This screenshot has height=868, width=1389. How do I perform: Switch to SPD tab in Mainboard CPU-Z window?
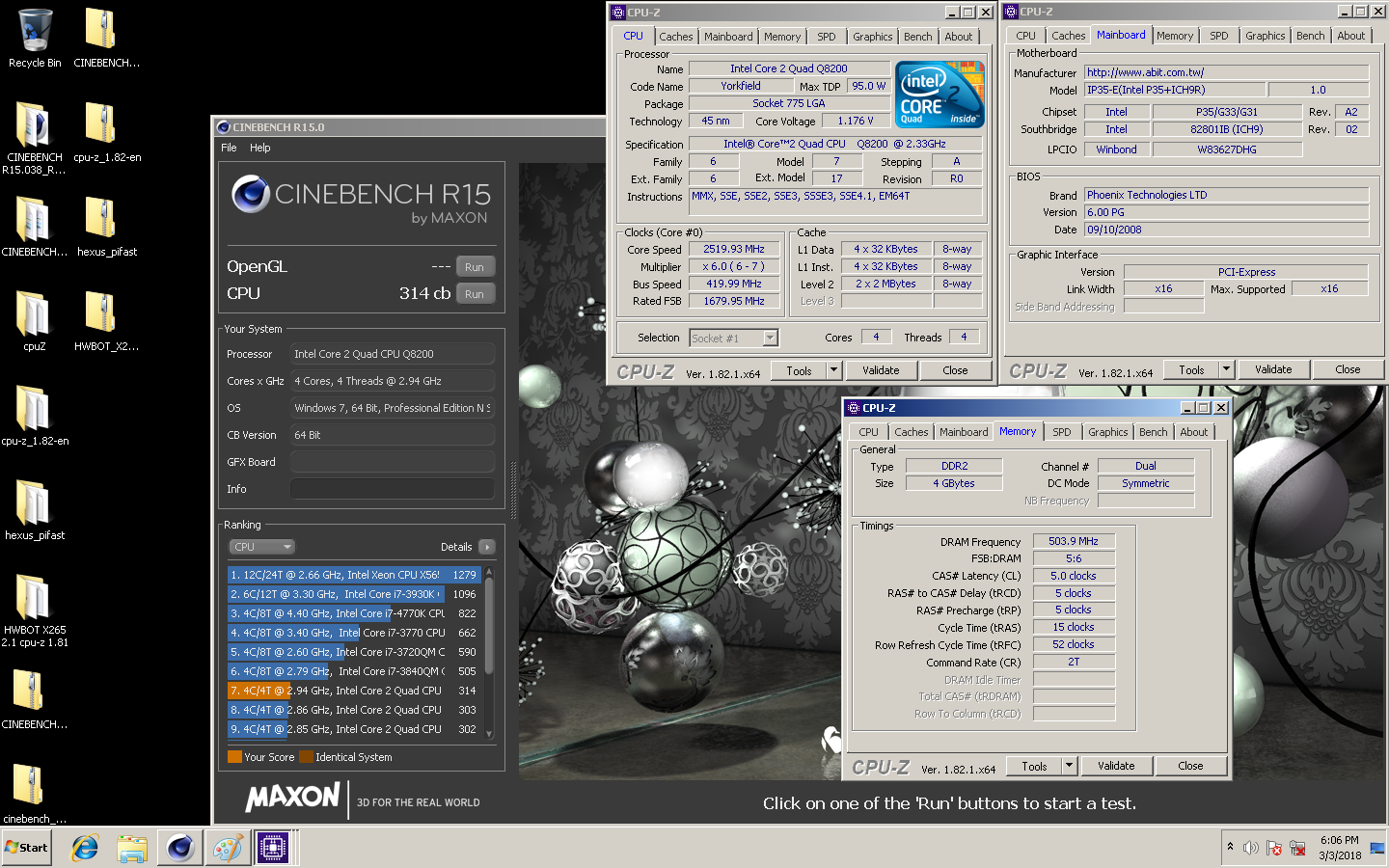[1219, 36]
